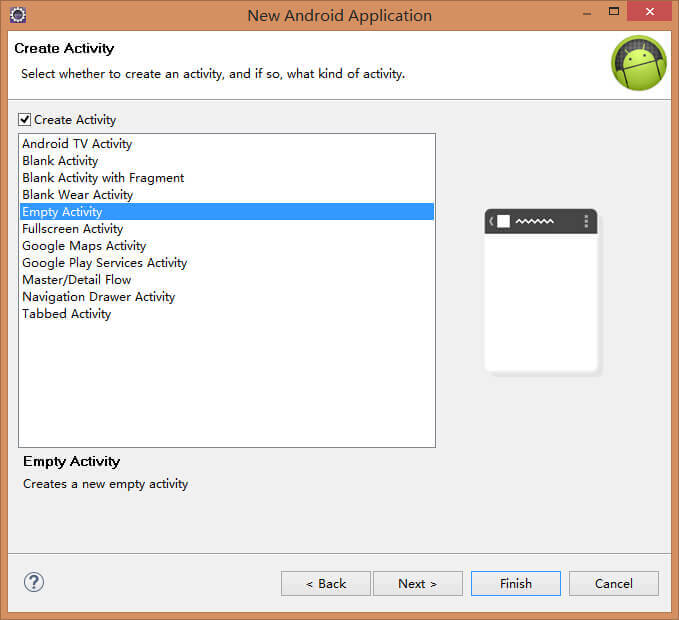Pick Google Play Services Activity
This screenshot has height=620, width=679.
click(226, 263)
